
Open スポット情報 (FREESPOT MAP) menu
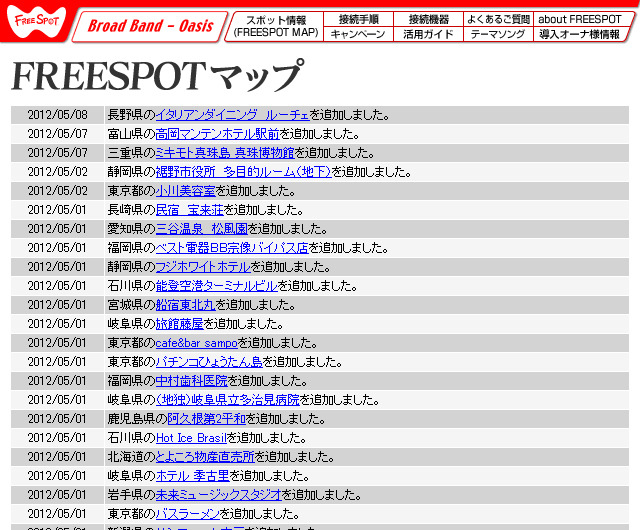(x=276, y=26)
